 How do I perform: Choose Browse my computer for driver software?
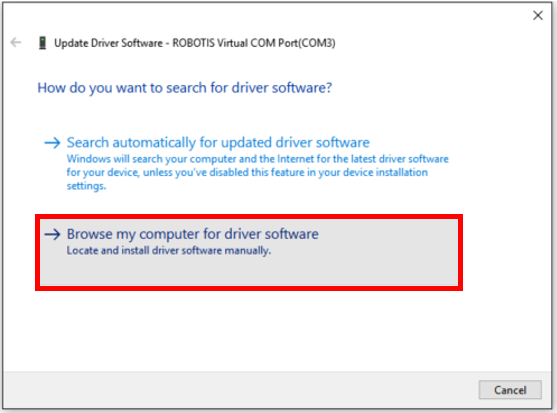click(x=249, y=252)
